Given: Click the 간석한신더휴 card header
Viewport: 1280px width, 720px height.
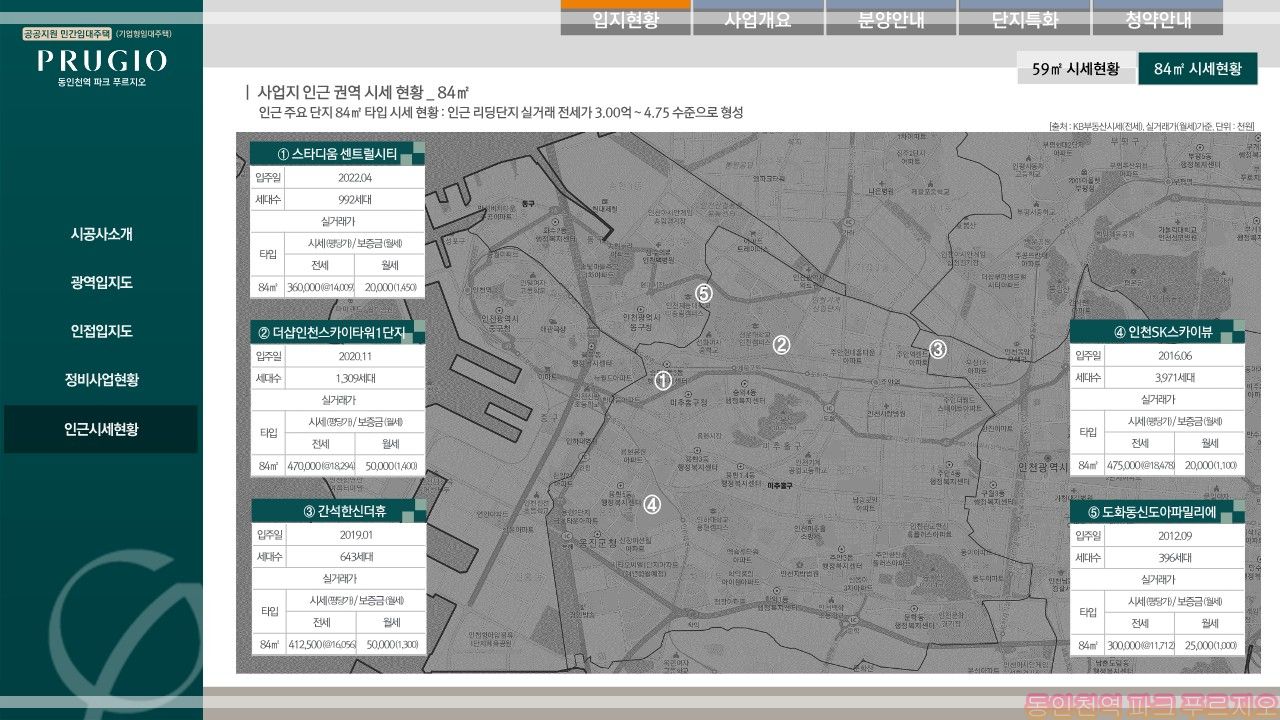Looking at the screenshot, I should click(338, 511).
